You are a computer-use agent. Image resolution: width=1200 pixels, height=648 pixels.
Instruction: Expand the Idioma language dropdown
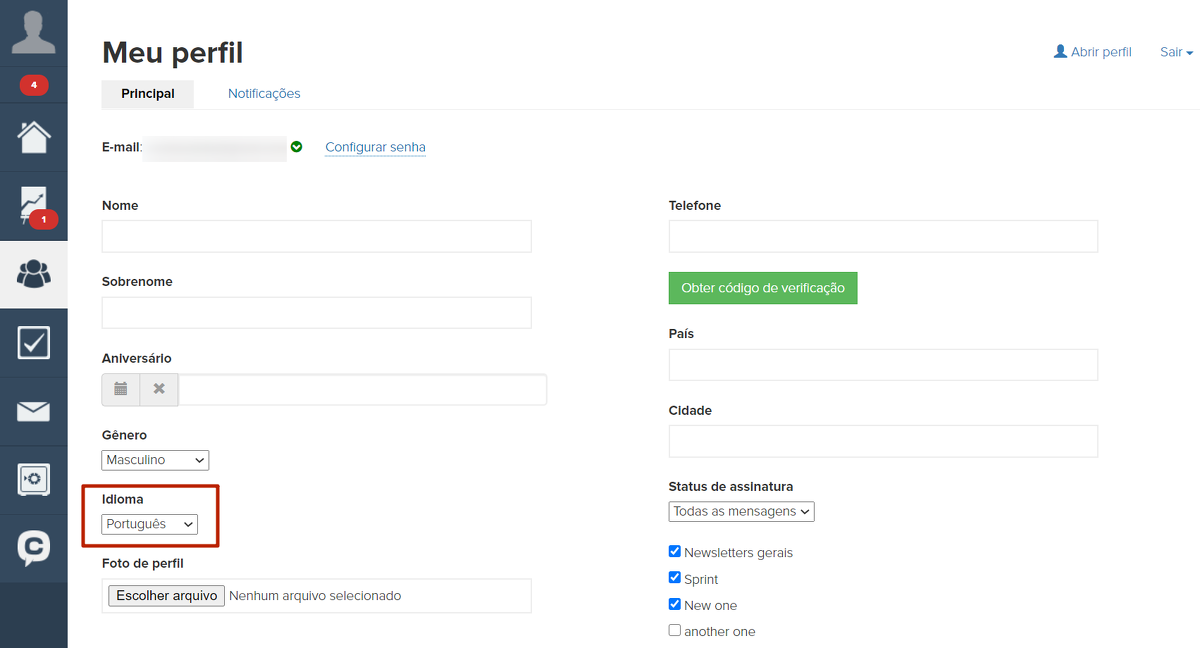click(x=150, y=524)
